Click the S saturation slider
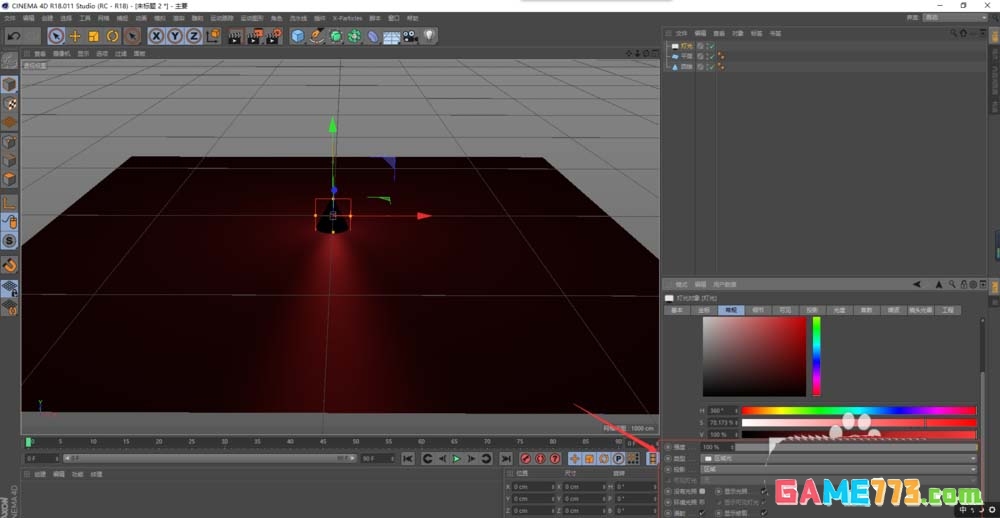 pos(858,423)
